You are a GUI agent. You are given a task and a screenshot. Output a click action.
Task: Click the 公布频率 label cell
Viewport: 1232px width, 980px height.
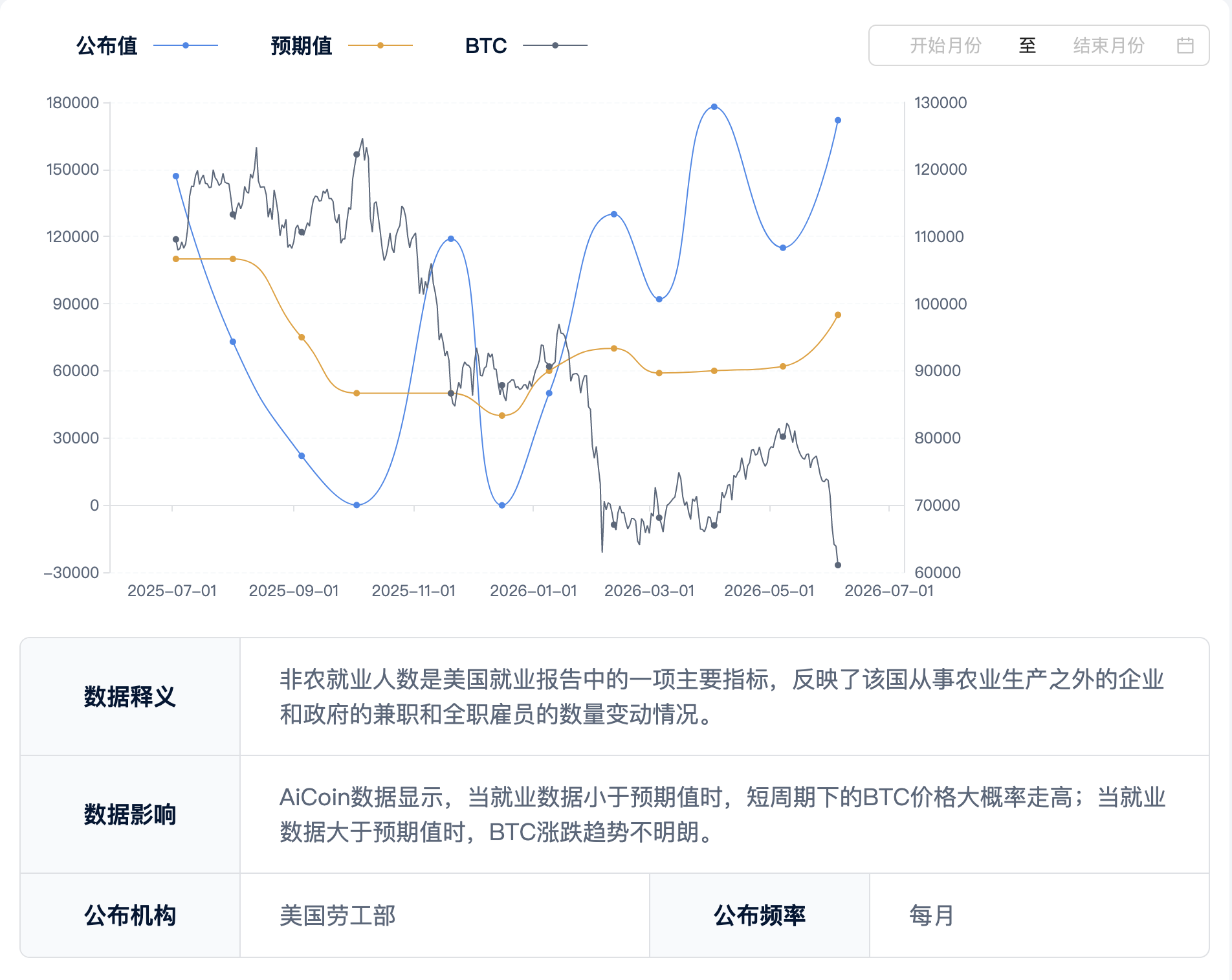point(760,915)
